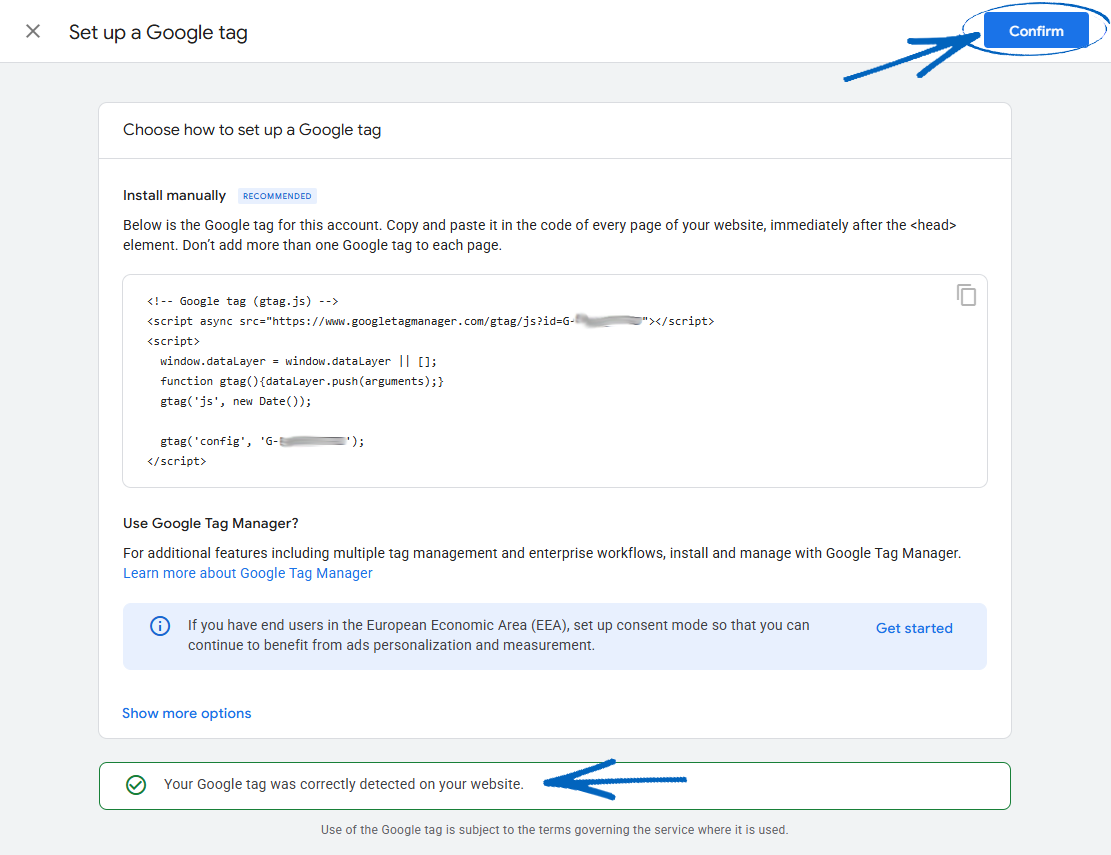
Task: Click the Use Google Tag Manager? heading
Action: (210, 523)
